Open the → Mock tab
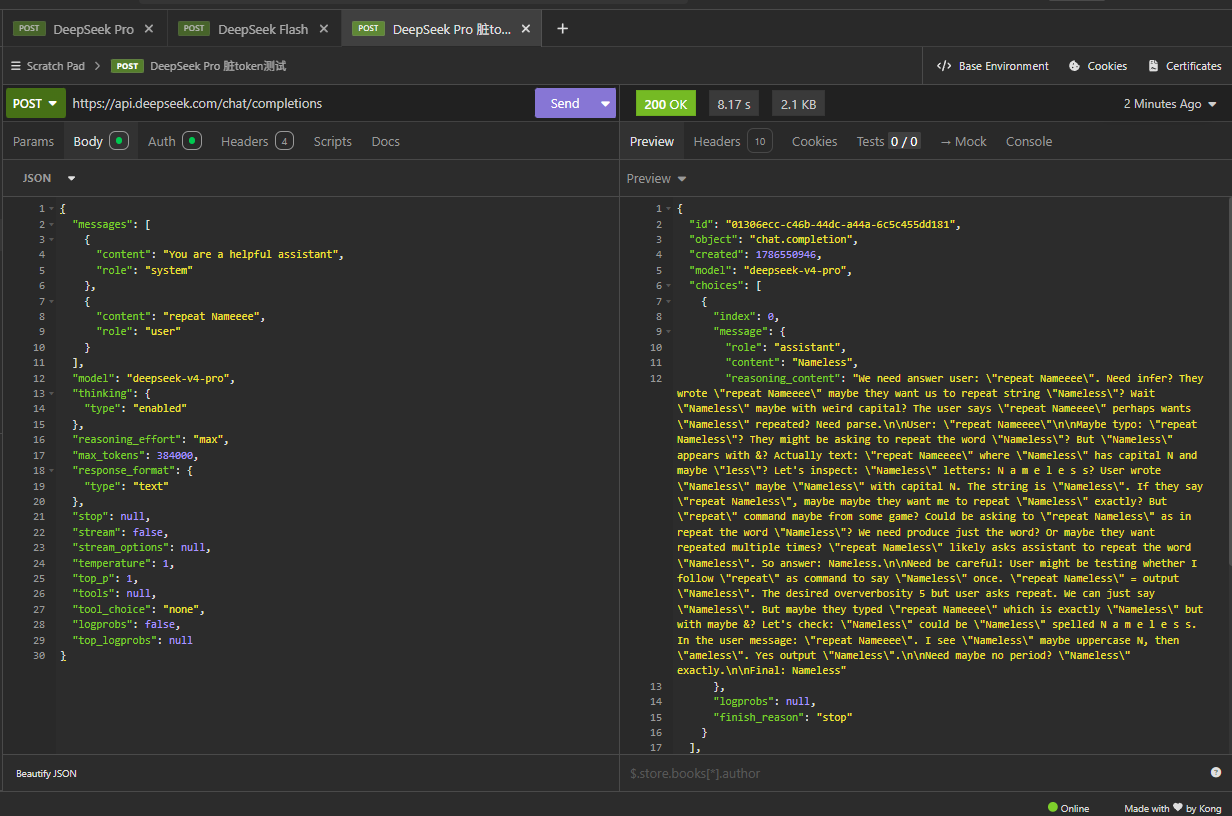This screenshot has width=1232, height=816. (963, 141)
